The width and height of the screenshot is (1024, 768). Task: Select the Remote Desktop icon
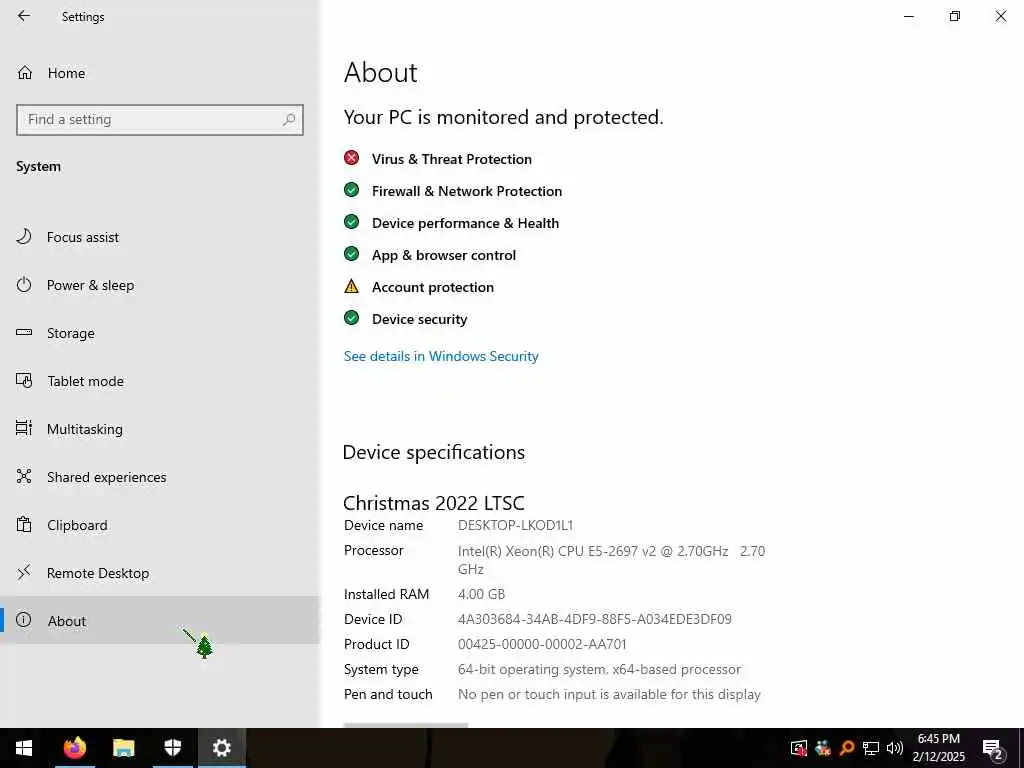point(24,572)
